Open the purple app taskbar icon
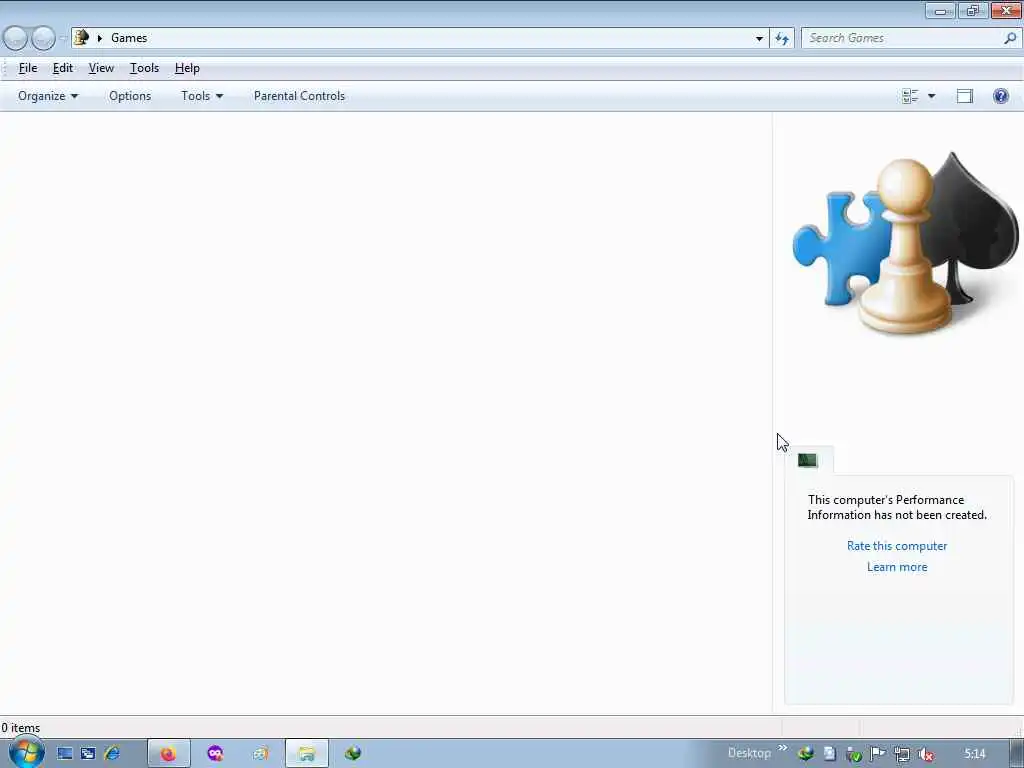The width and height of the screenshot is (1024, 768). pyautogui.click(x=215, y=754)
